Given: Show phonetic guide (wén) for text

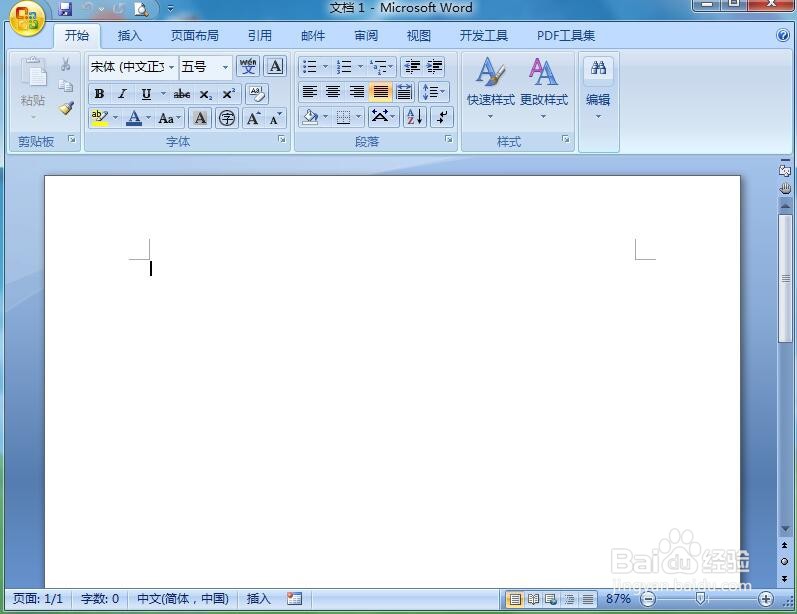Looking at the screenshot, I should point(248,66).
